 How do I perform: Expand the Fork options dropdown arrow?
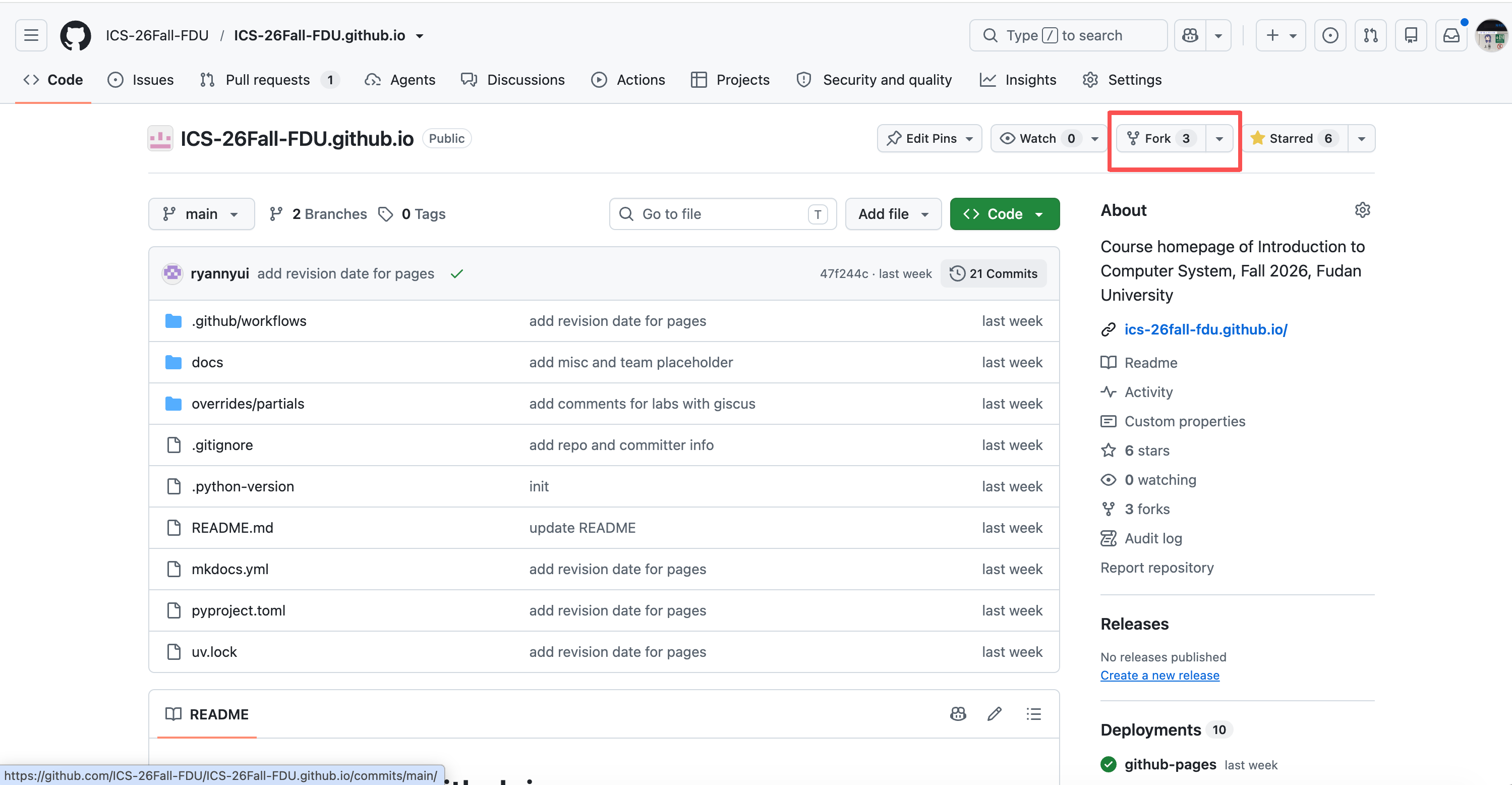click(x=1219, y=139)
